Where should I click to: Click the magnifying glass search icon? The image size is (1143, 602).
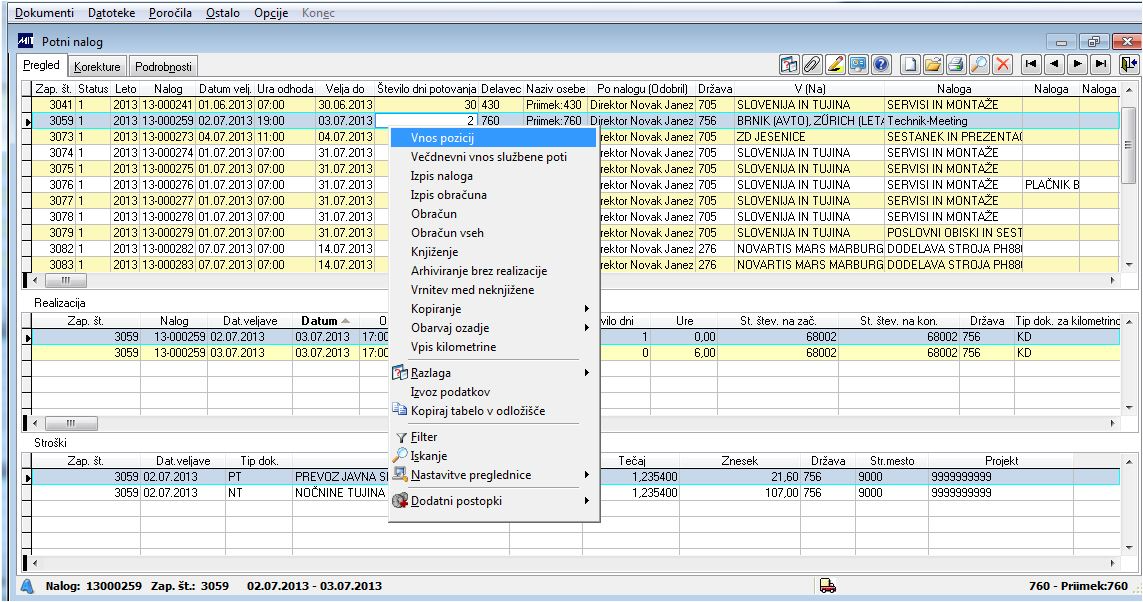point(979,65)
